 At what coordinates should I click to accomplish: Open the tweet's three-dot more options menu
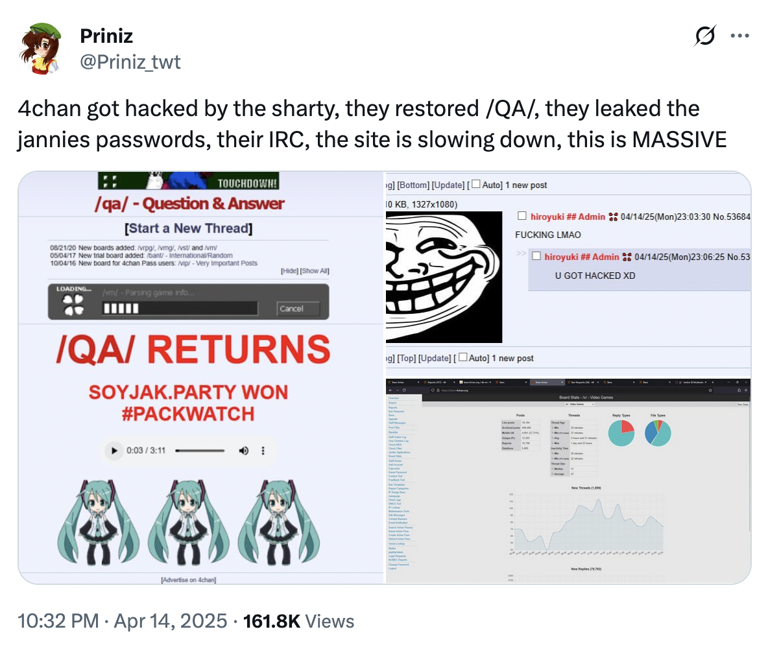click(740, 37)
